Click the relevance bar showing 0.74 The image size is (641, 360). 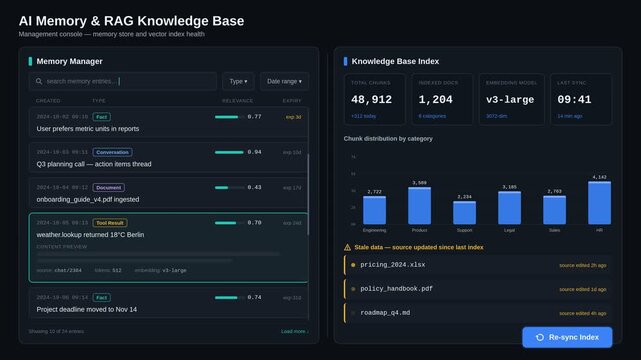229,297
